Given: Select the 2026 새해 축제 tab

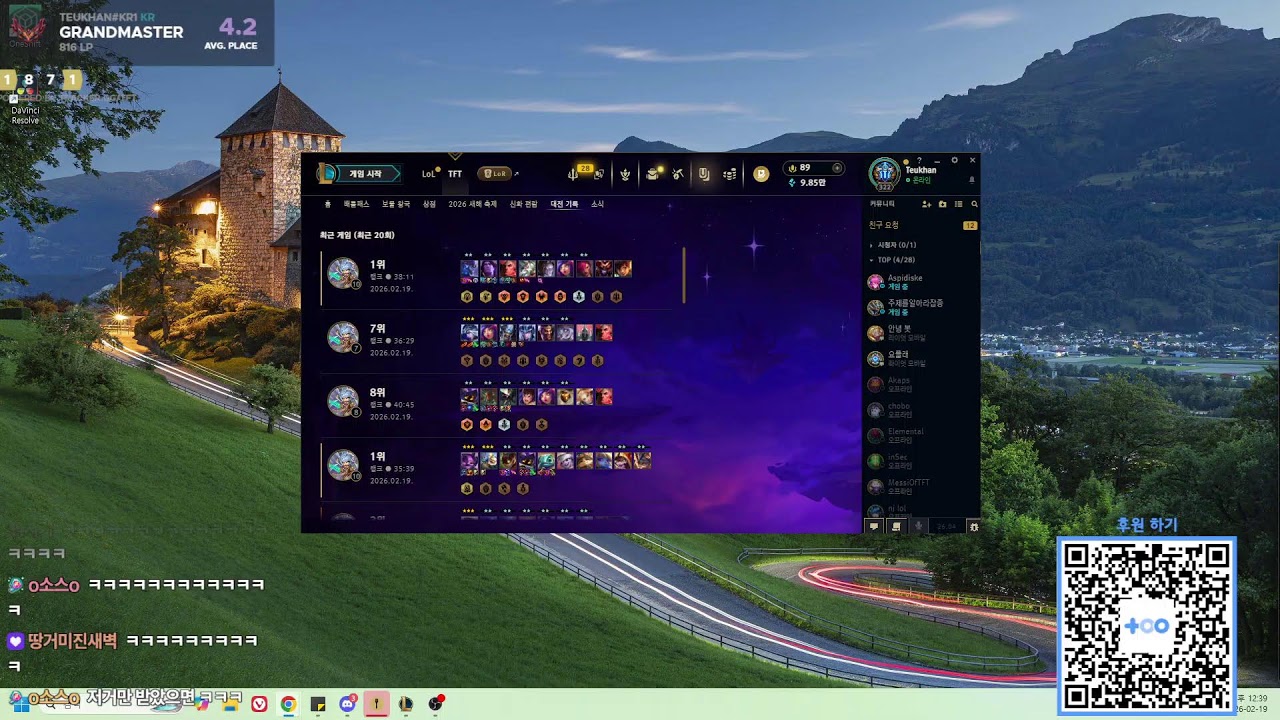Looking at the screenshot, I should pyautogui.click(x=472, y=204).
